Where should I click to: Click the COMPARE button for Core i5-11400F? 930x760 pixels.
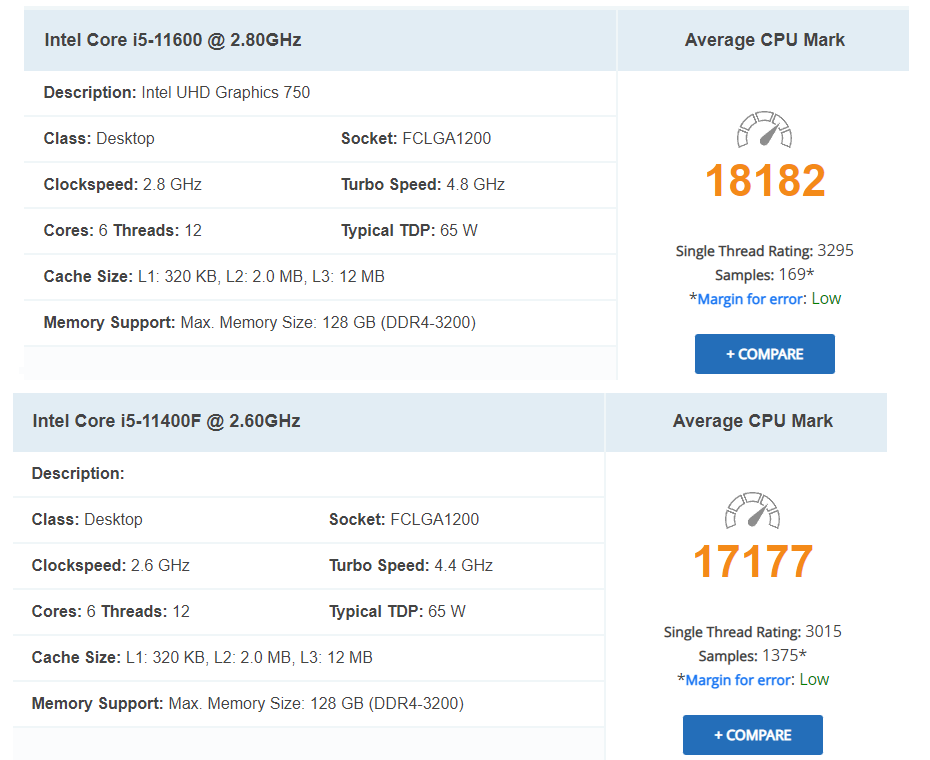[x=753, y=735]
